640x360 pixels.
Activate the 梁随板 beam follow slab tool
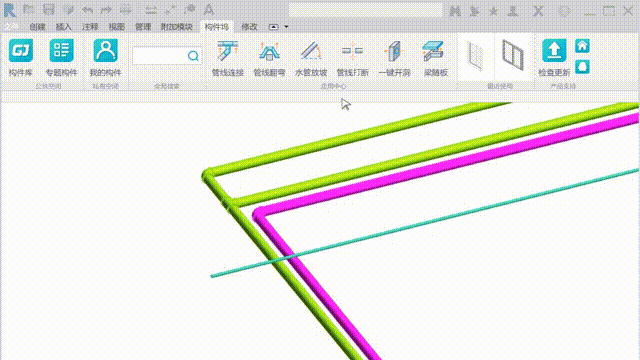[436, 58]
